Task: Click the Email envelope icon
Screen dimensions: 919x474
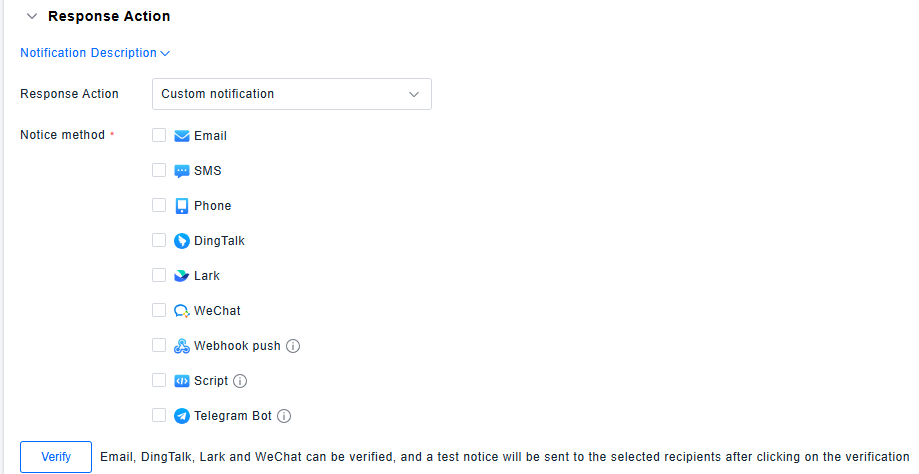Action: (x=182, y=136)
